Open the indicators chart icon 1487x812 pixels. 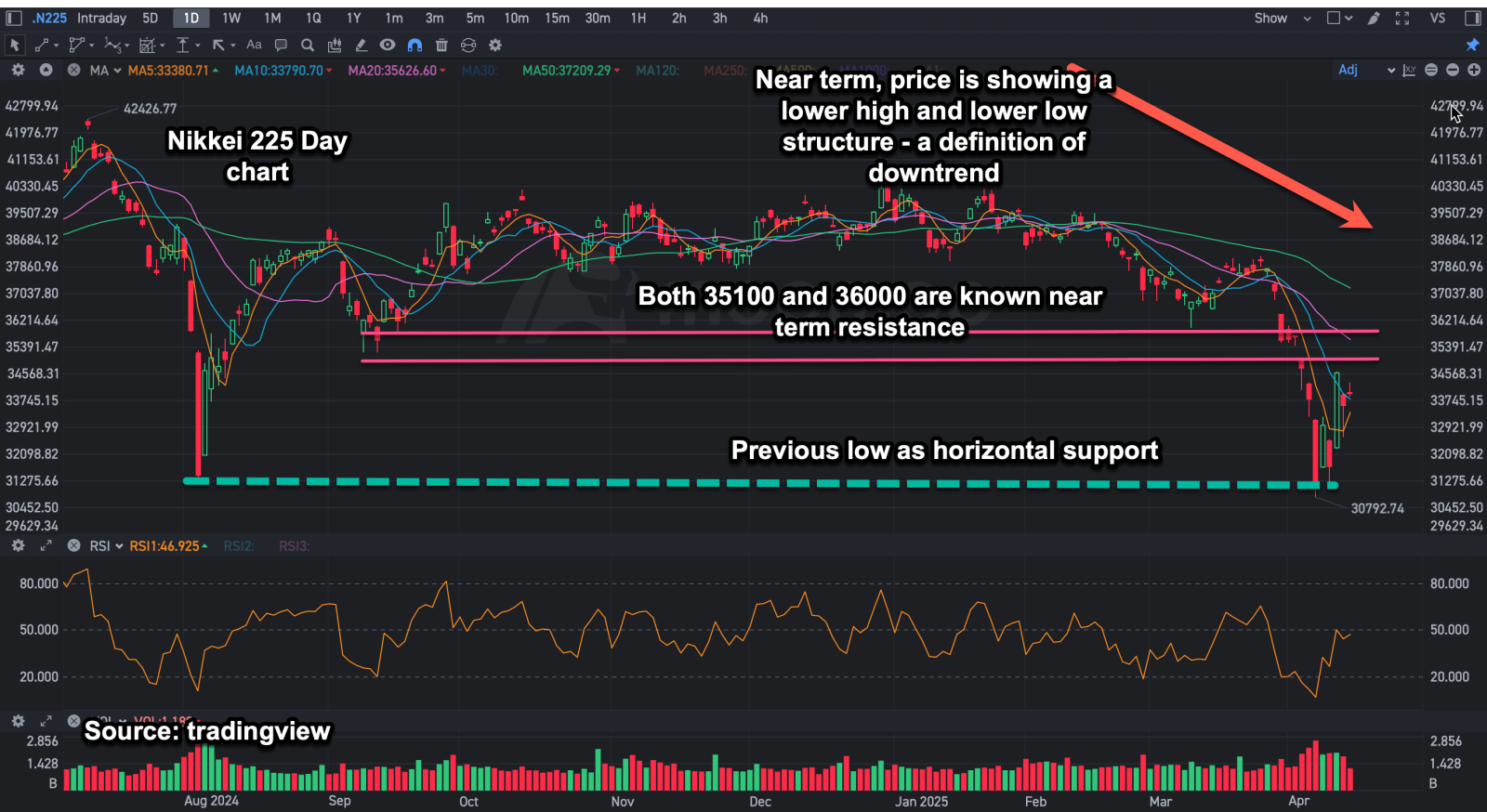click(x=335, y=45)
